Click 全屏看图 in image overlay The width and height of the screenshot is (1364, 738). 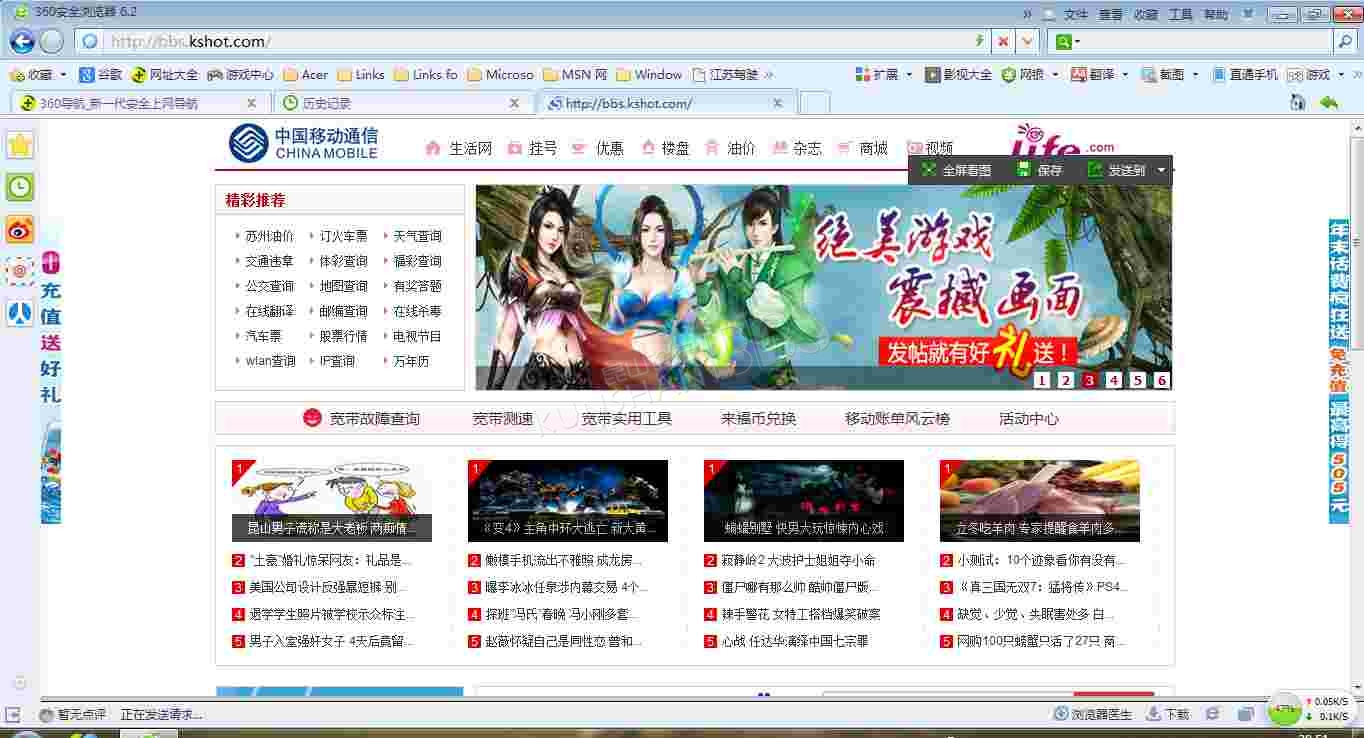point(957,170)
